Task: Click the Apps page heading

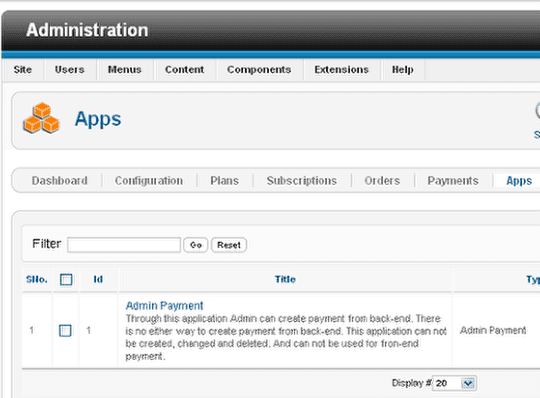Action: click(x=98, y=119)
